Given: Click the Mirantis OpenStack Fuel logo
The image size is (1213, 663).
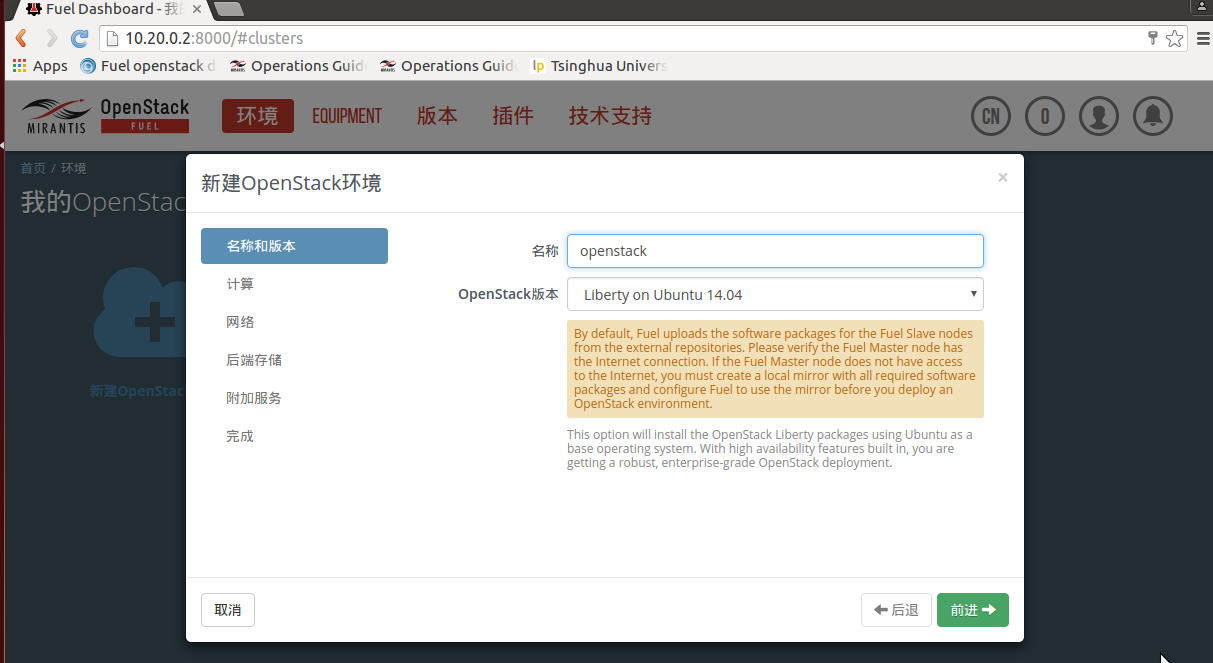Looking at the screenshot, I should 105,116.
